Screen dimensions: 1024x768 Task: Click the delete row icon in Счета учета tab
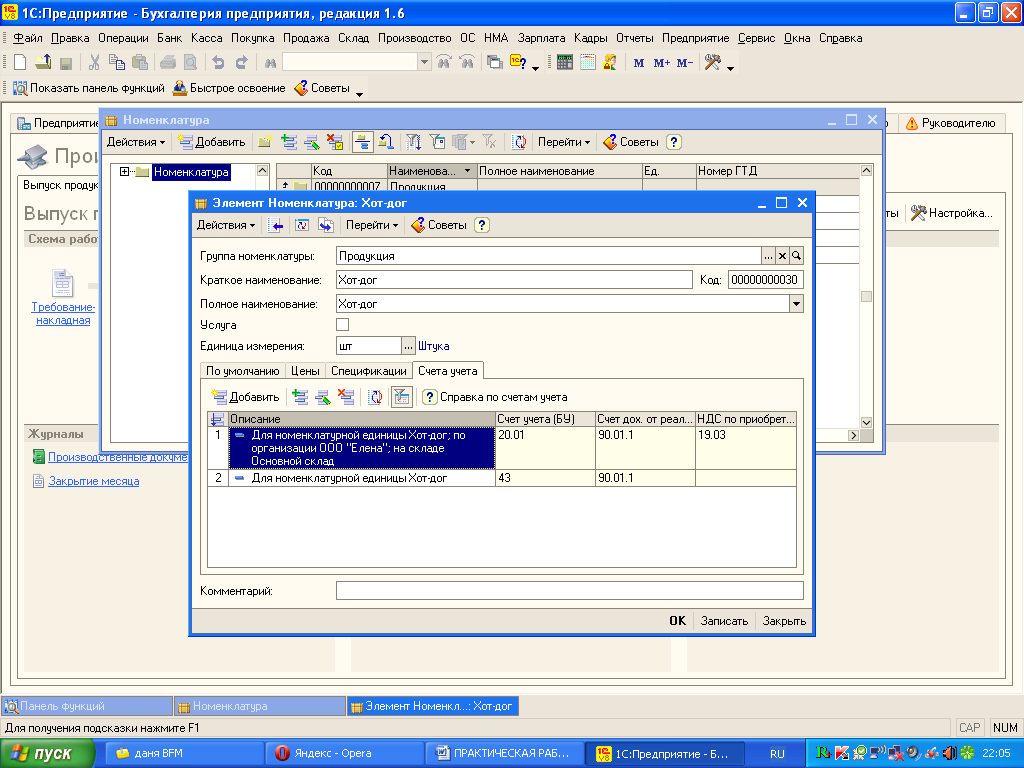tap(345, 397)
